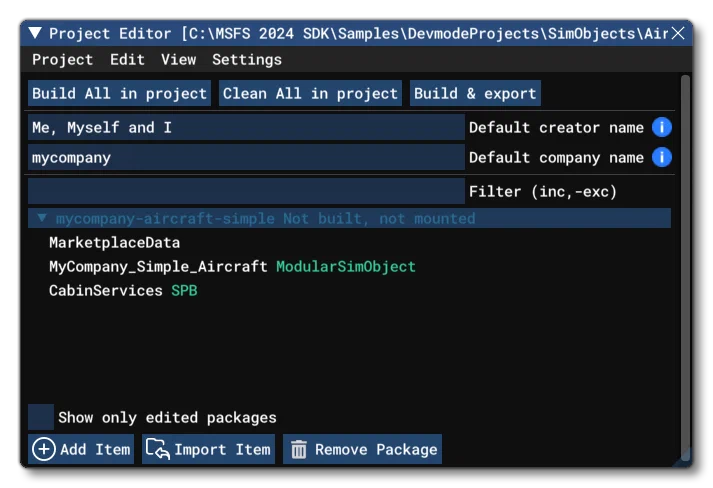Toggle Show only edited packages checkbox
The height and width of the screenshot is (488, 713).
(41, 417)
